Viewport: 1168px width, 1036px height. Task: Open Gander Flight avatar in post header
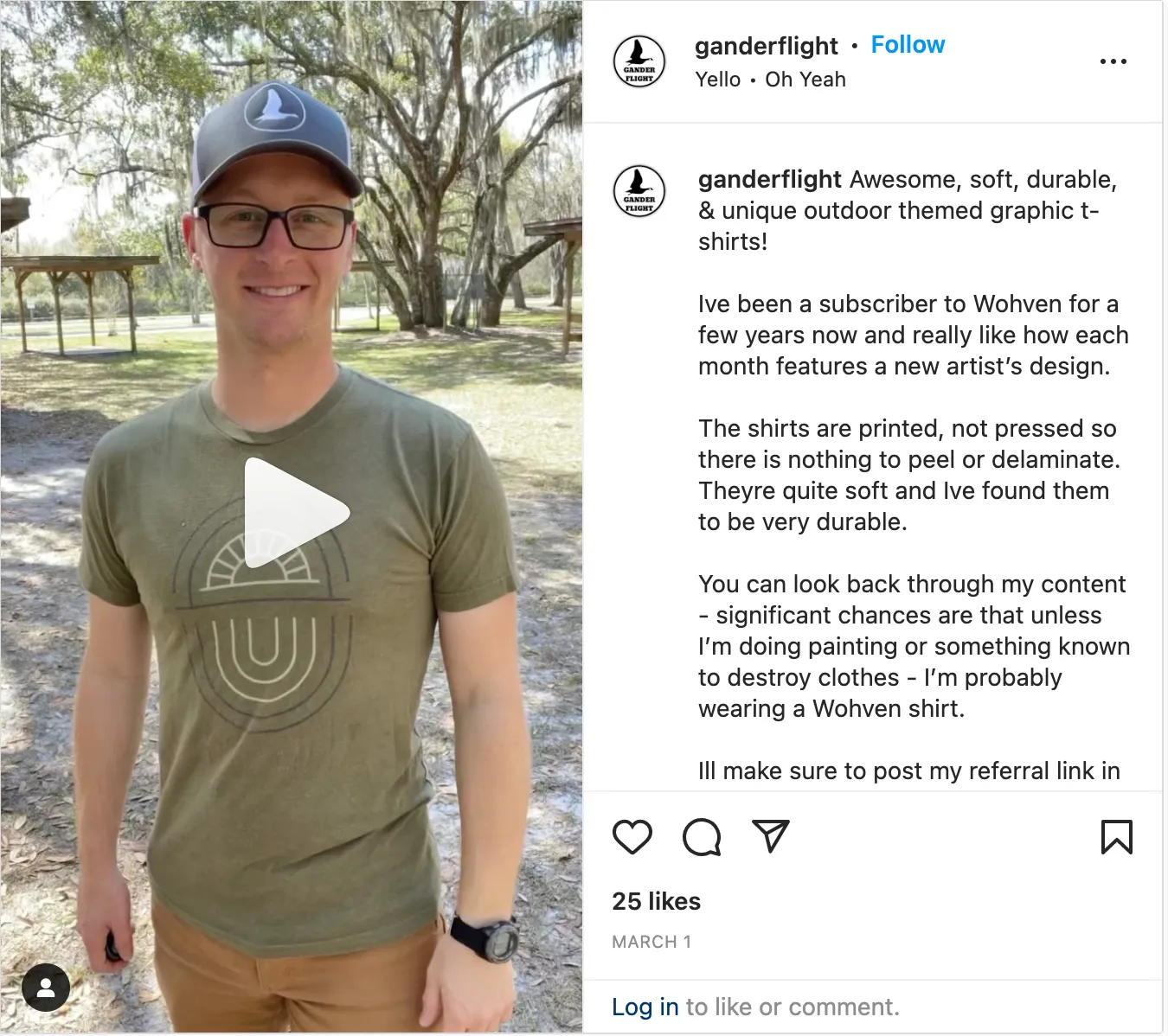639,61
